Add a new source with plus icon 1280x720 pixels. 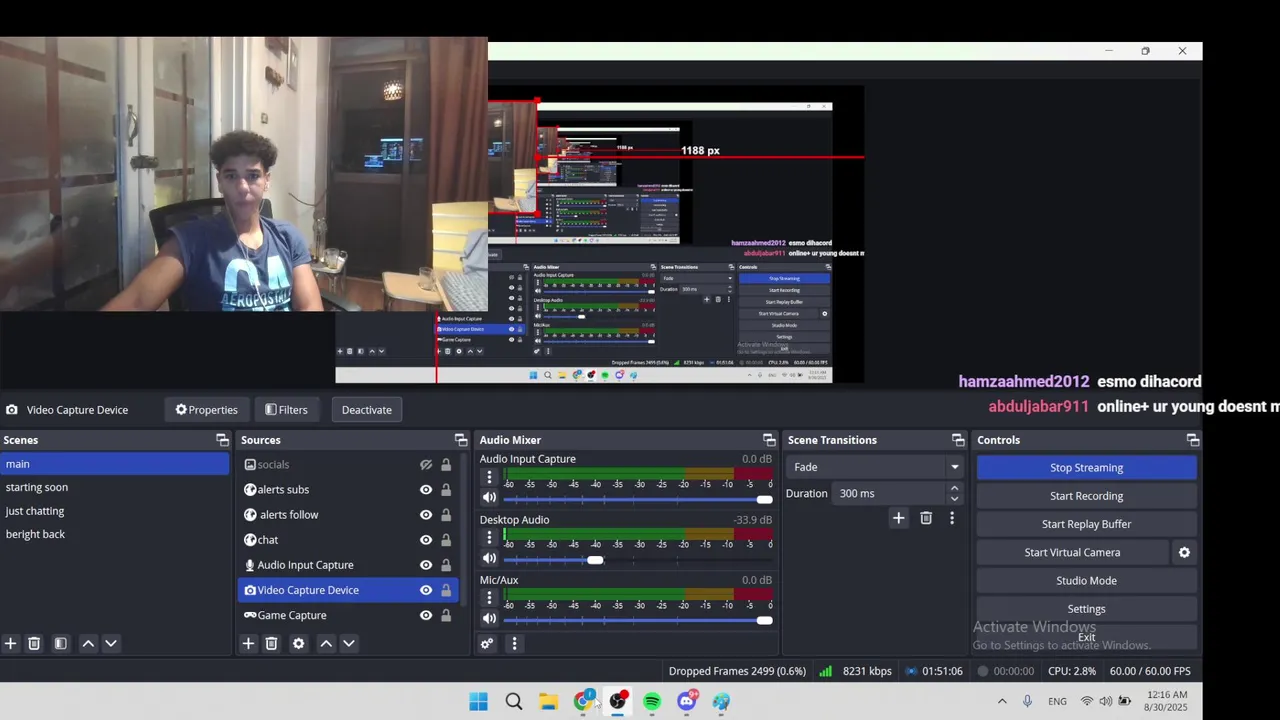point(248,644)
